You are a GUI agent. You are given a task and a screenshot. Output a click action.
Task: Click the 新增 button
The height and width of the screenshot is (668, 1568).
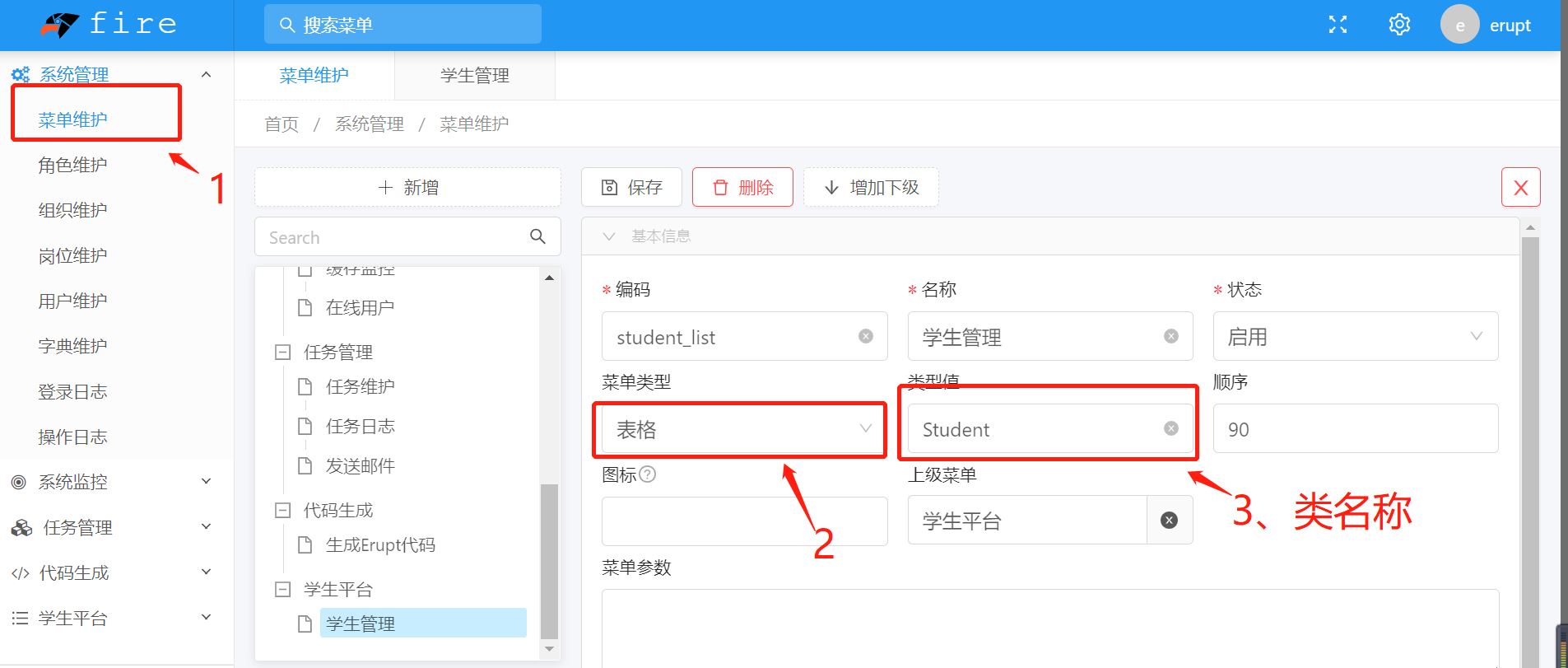tap(407, 187)
